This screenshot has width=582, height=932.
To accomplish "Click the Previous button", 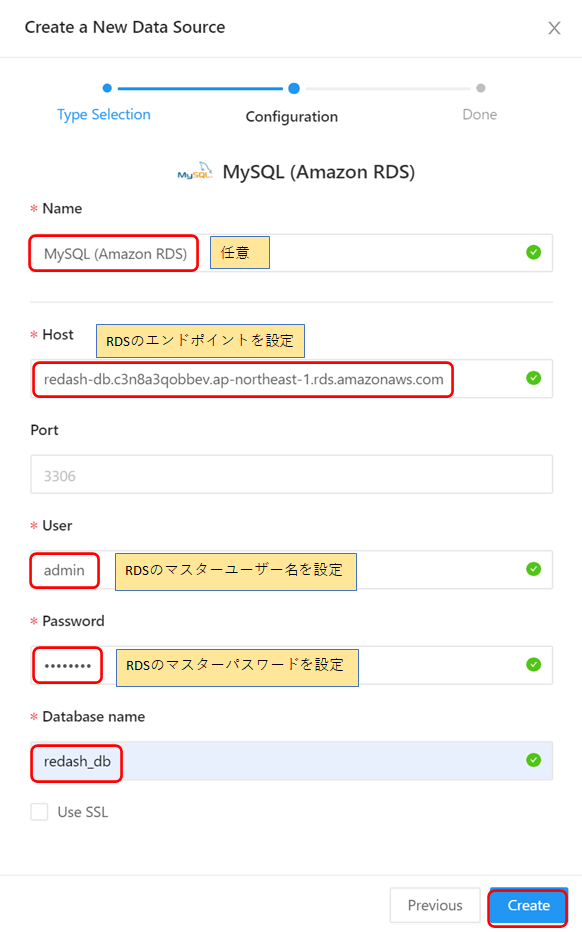I will [x=435, y=905].
